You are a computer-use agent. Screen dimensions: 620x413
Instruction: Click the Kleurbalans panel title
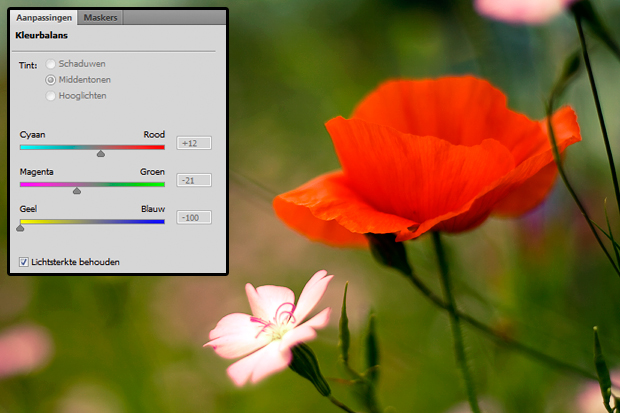coord(40,37)
